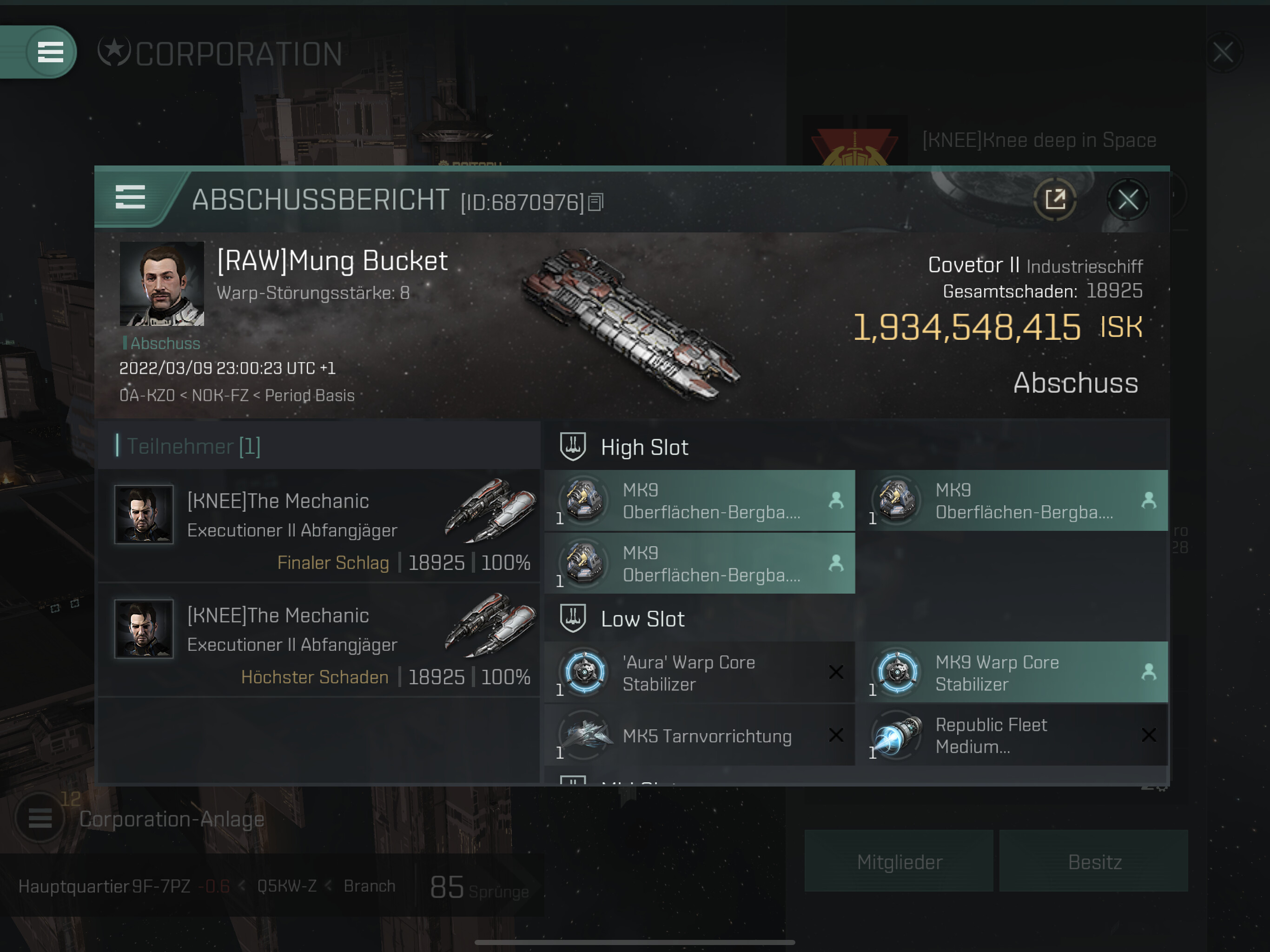Open the Corporation-Anlage menu icon
Viewport: 1270px width, 952px height.
coord(40,818)
